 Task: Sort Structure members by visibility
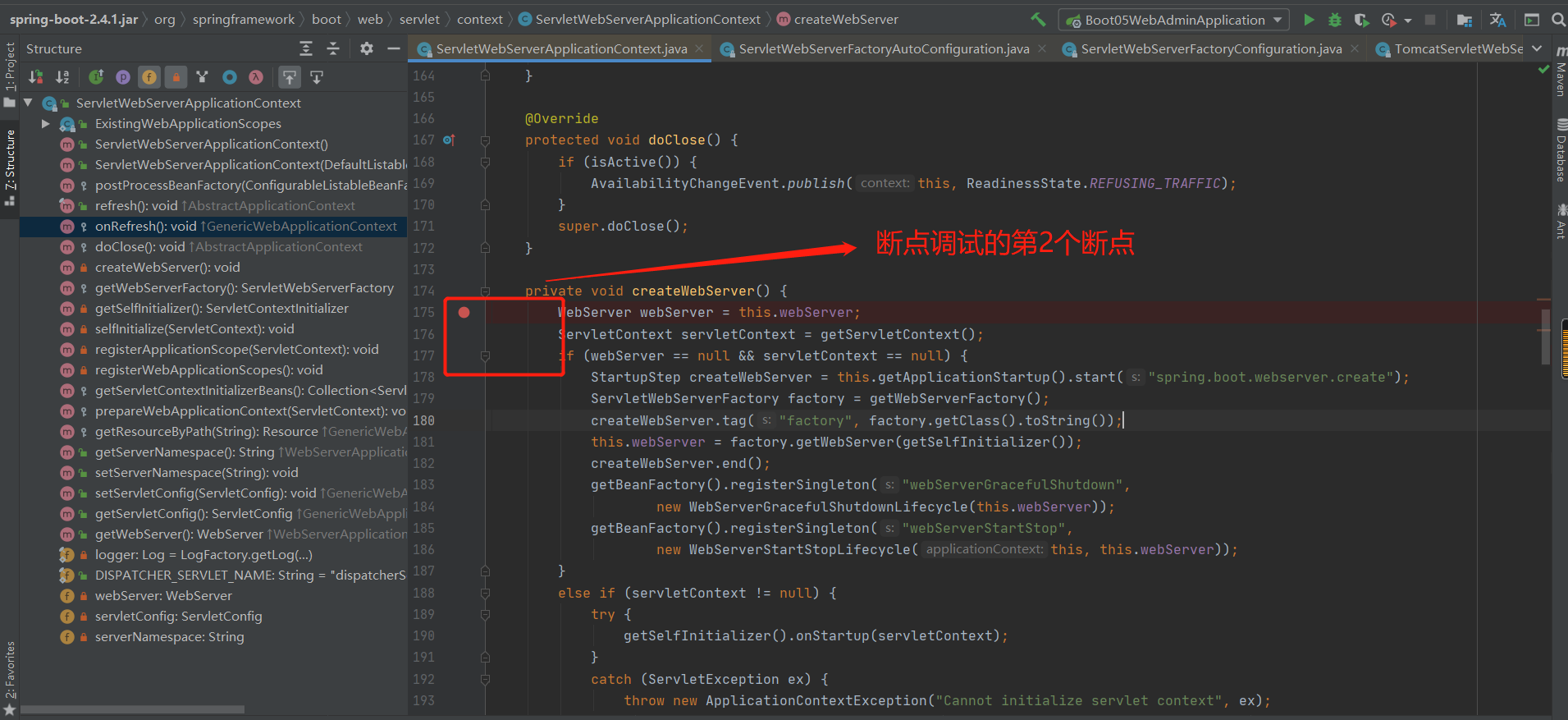click(x=36, y=77)
